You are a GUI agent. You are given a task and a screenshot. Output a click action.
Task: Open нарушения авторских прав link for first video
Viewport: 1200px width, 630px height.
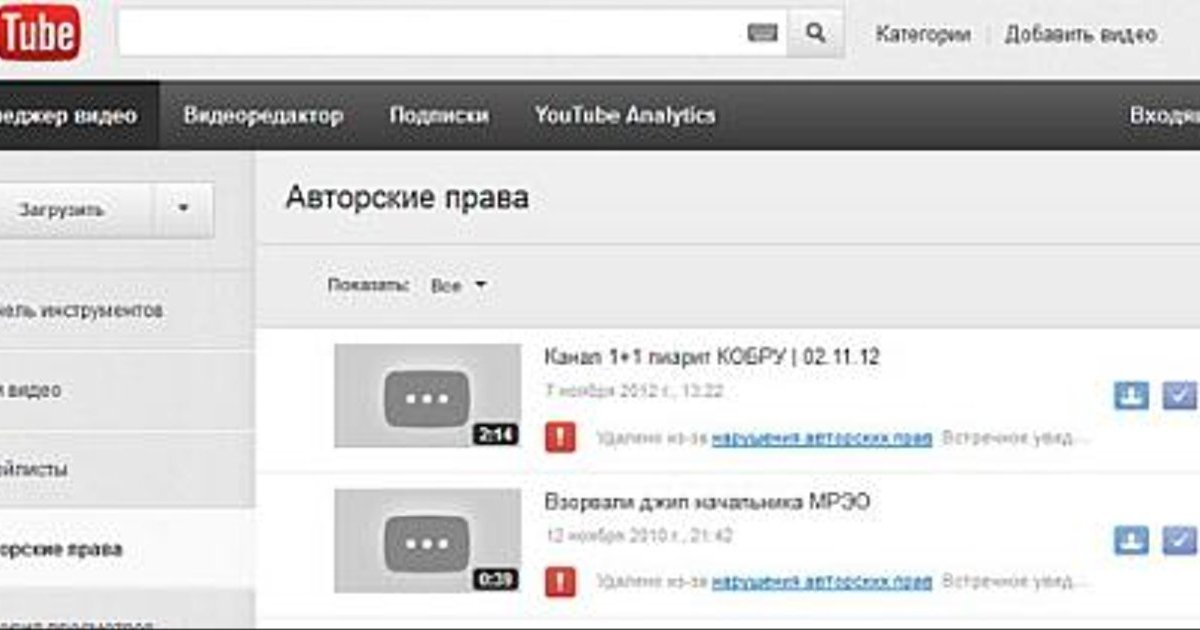[821, 439]
